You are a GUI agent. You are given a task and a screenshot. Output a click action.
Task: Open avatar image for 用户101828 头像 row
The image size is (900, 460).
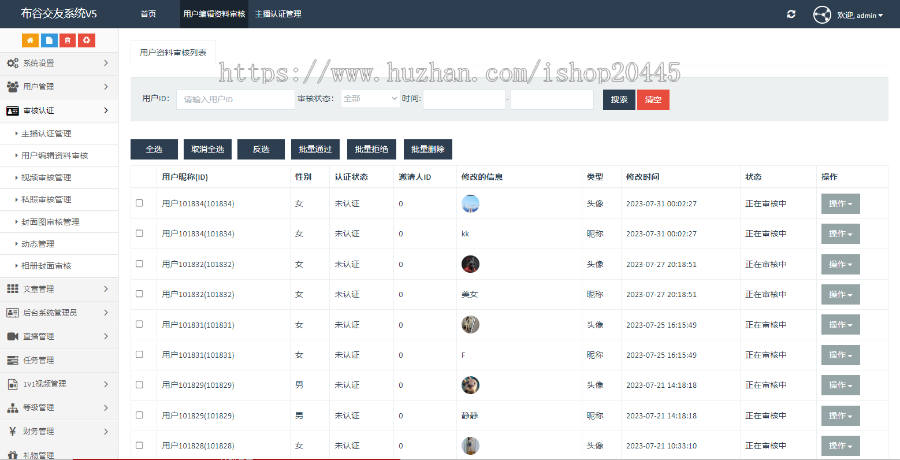470,446
